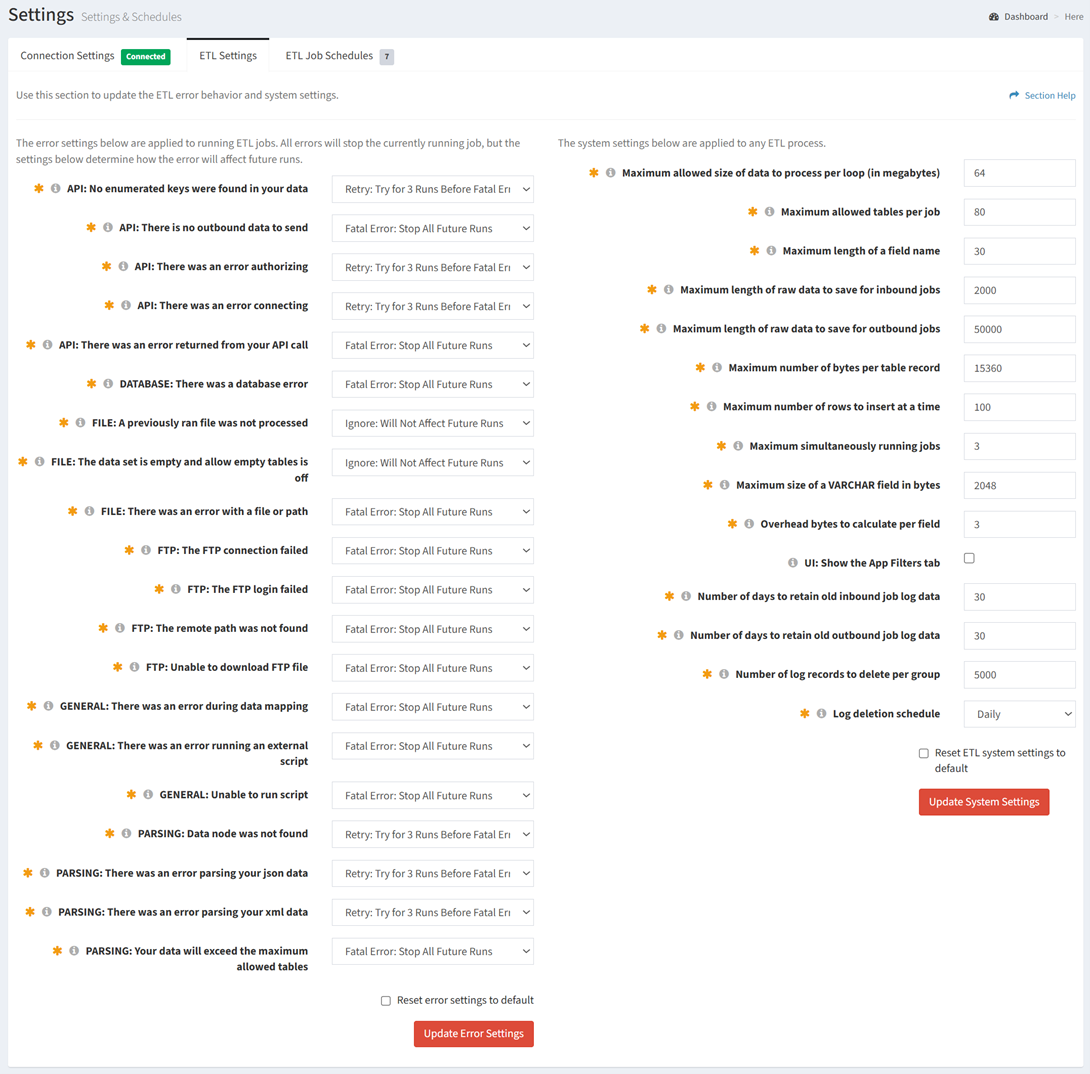Open the Log deletion schedule dropdown
This screenshot has height=1074, width=1090.
[1019, 714]
